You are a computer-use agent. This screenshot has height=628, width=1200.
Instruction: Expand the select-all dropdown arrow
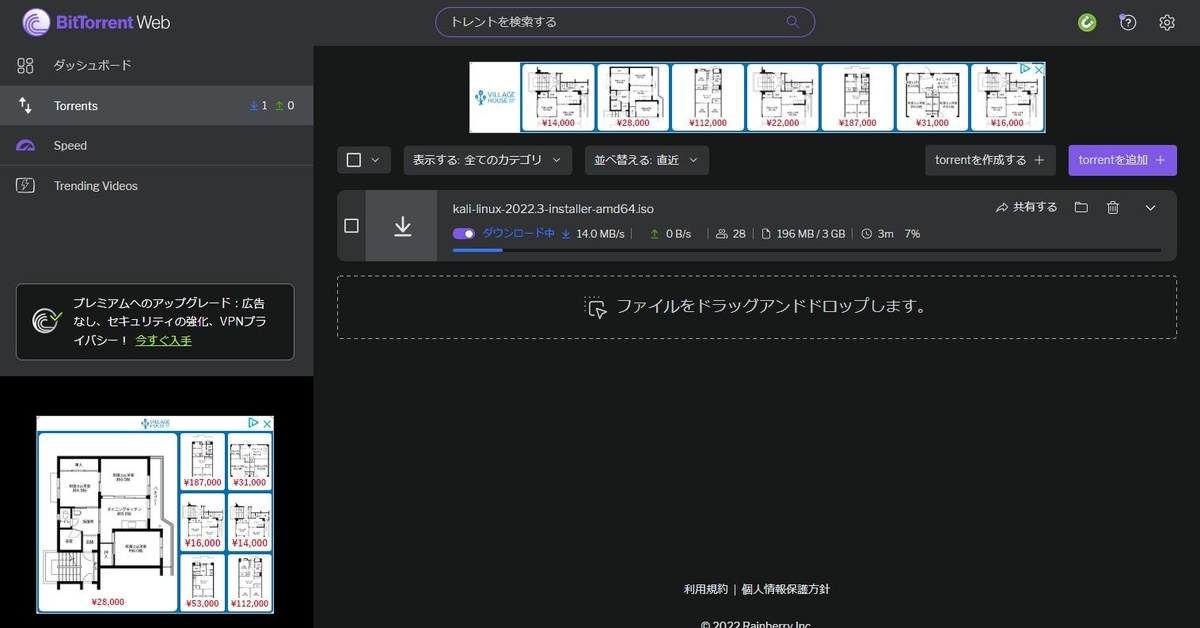pyautogui.click(x=376, y=159)
